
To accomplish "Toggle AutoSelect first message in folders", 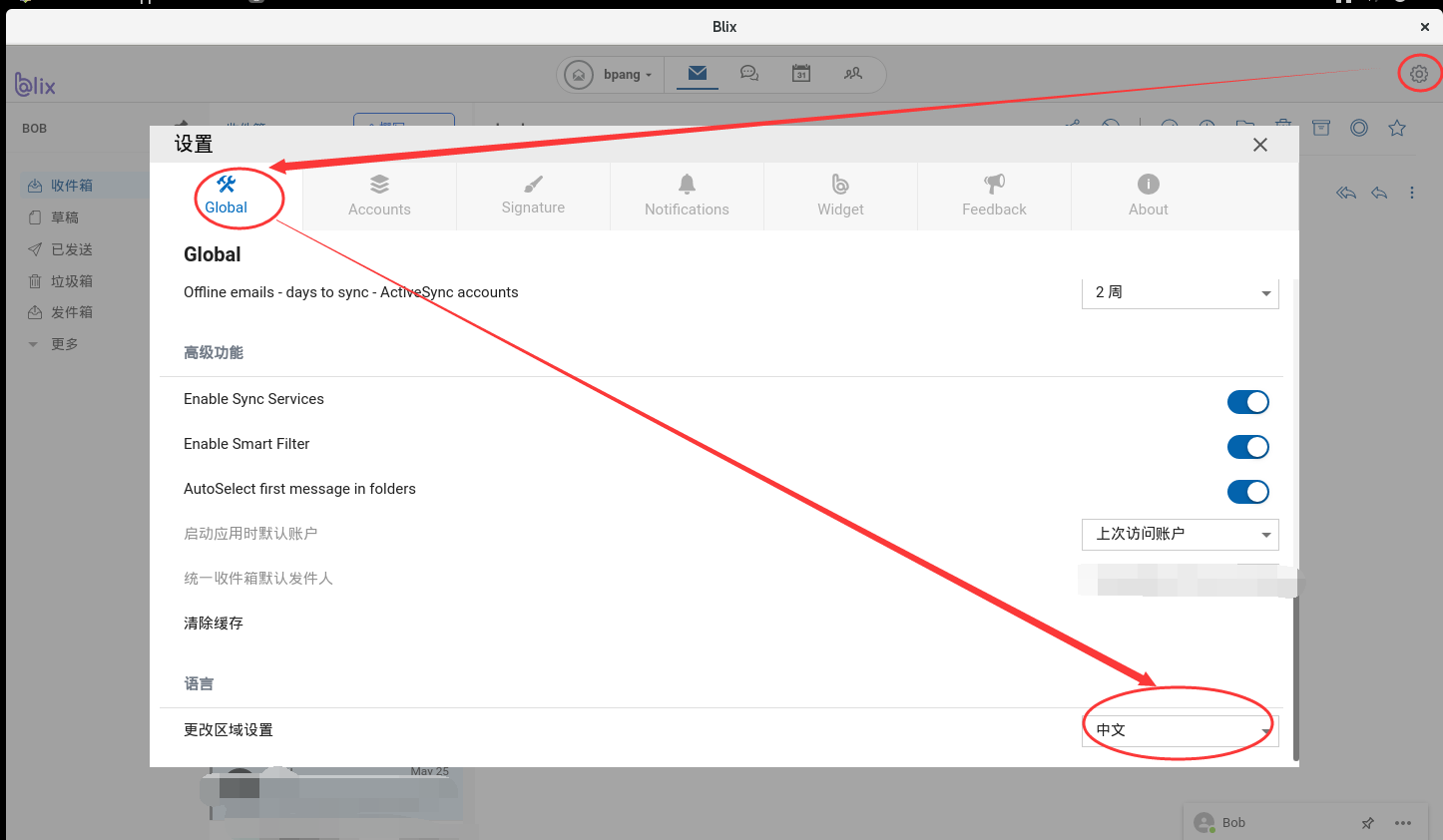I will [x=1248, y=492].
